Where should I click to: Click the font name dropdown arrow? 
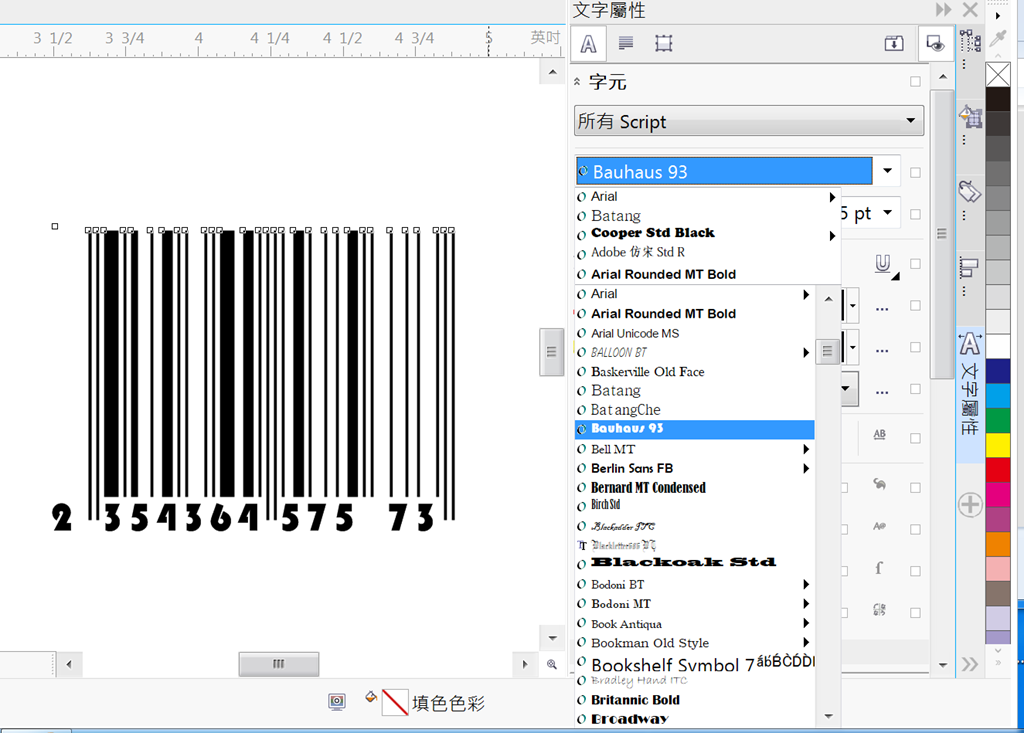click(888, 171)
